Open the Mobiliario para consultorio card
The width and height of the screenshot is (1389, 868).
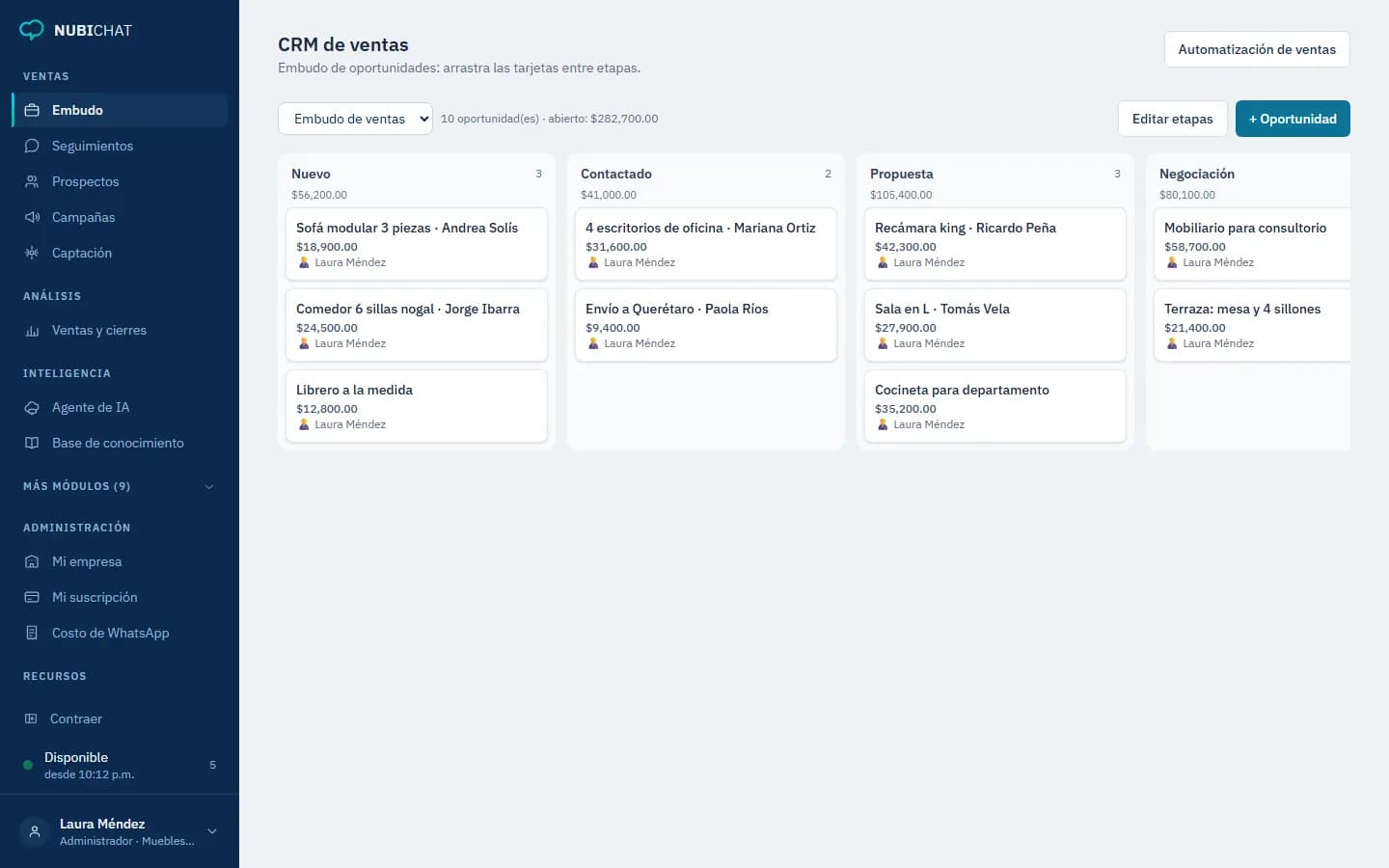tap(1252, 244)
